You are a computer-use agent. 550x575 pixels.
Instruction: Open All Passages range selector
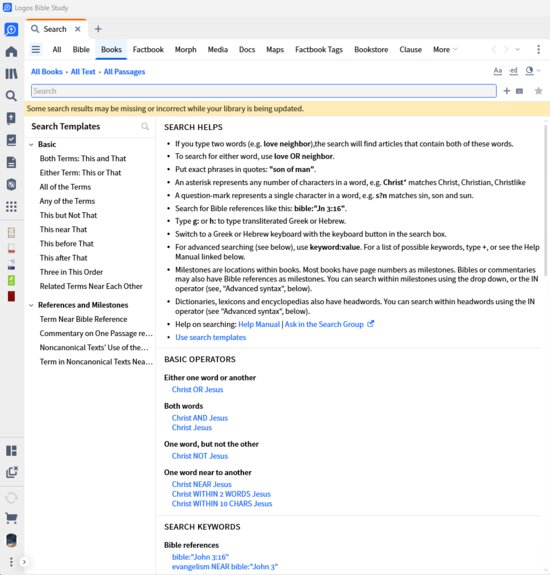[x=124, y=72]
